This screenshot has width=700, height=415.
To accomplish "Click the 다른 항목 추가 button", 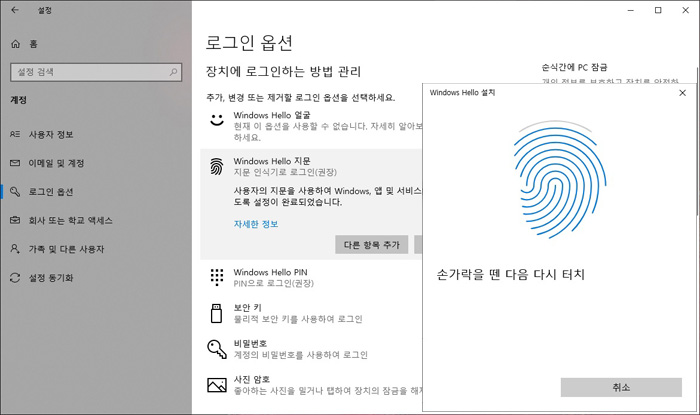I will [x=371, y=245].
